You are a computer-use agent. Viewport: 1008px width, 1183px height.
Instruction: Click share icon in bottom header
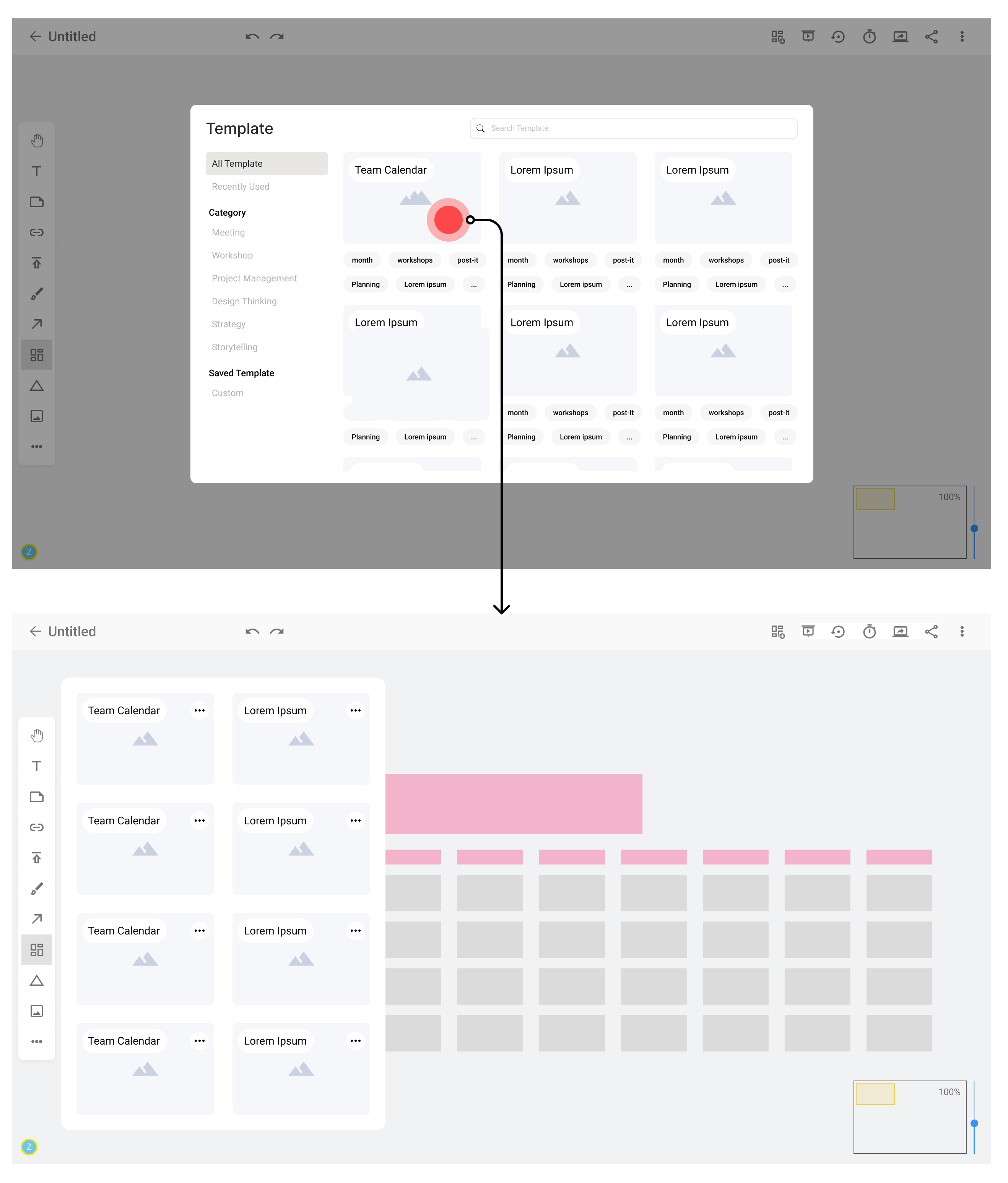(x=931, y=632)
